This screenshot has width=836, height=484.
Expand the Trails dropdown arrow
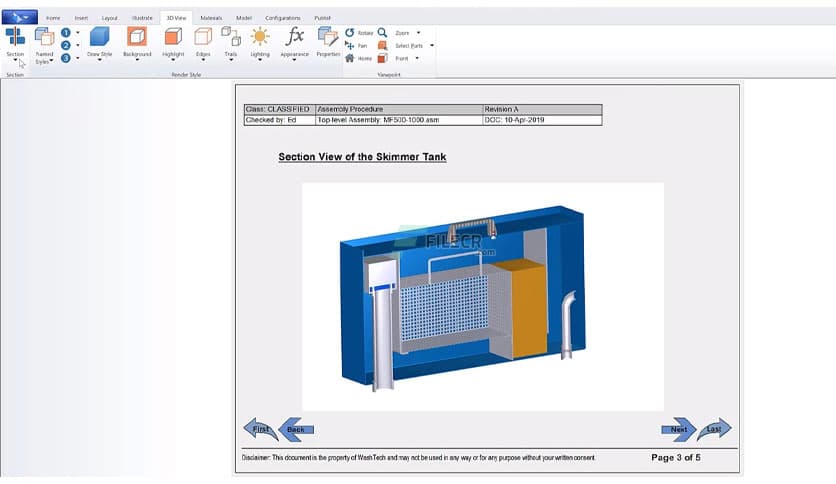[x=231, y=60]
